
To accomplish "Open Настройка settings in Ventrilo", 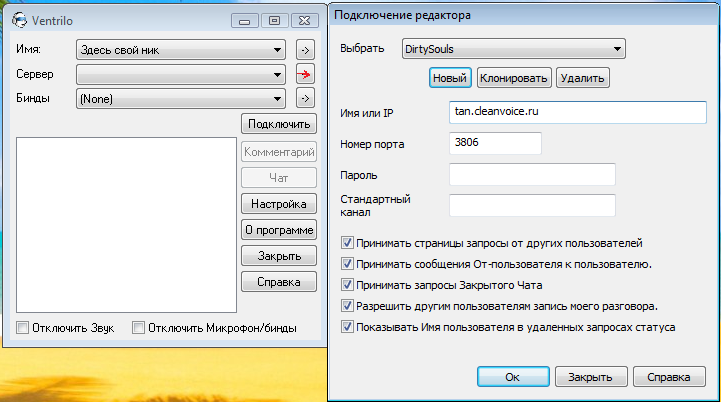I will tap(279, 204).
